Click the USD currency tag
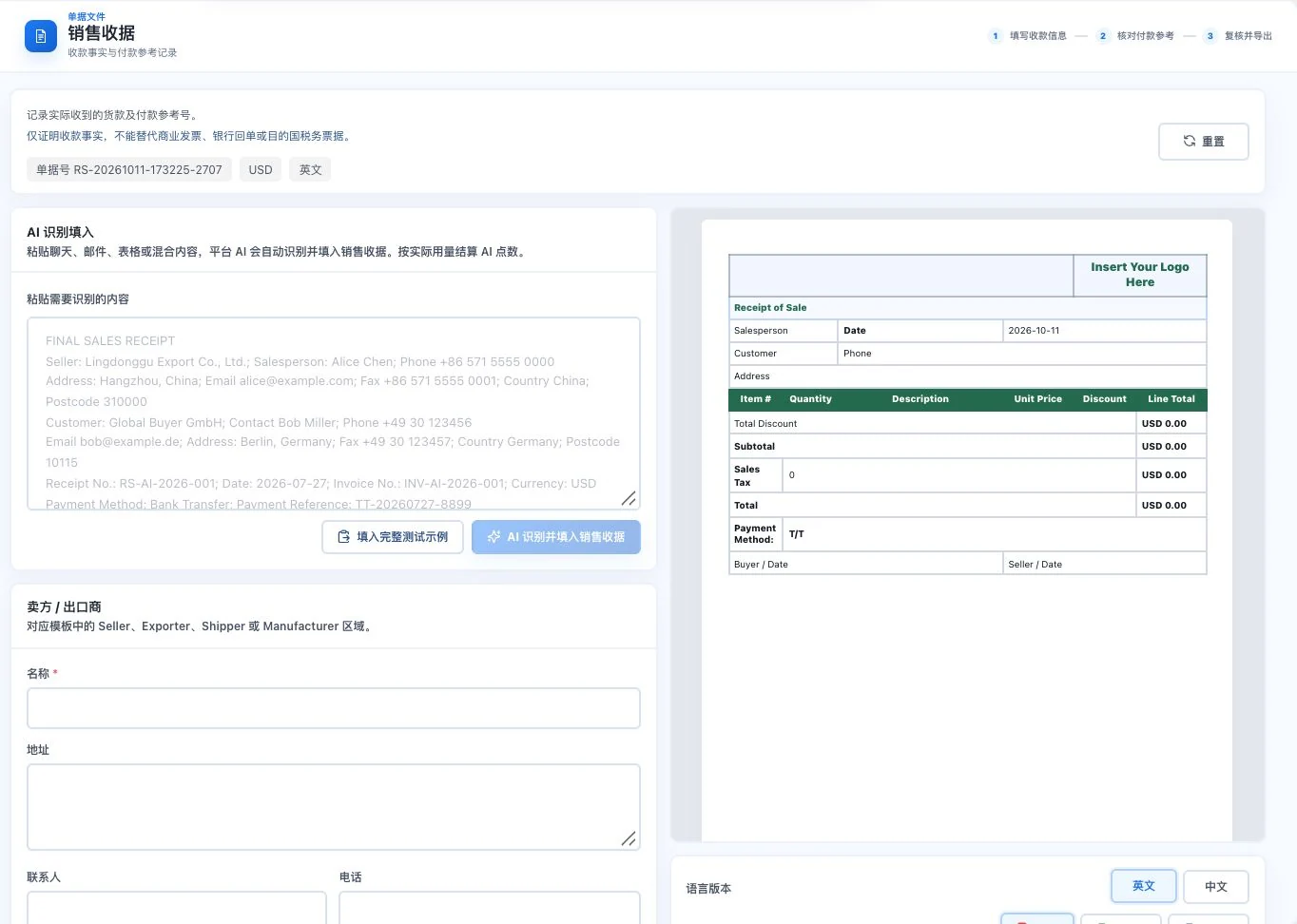 261,170
